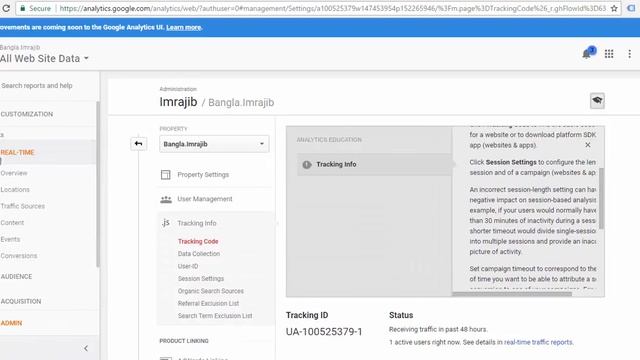The image size is (640, 360).
Task: Open Real-Time Conversions report
Action: click(x=19, y=256)
